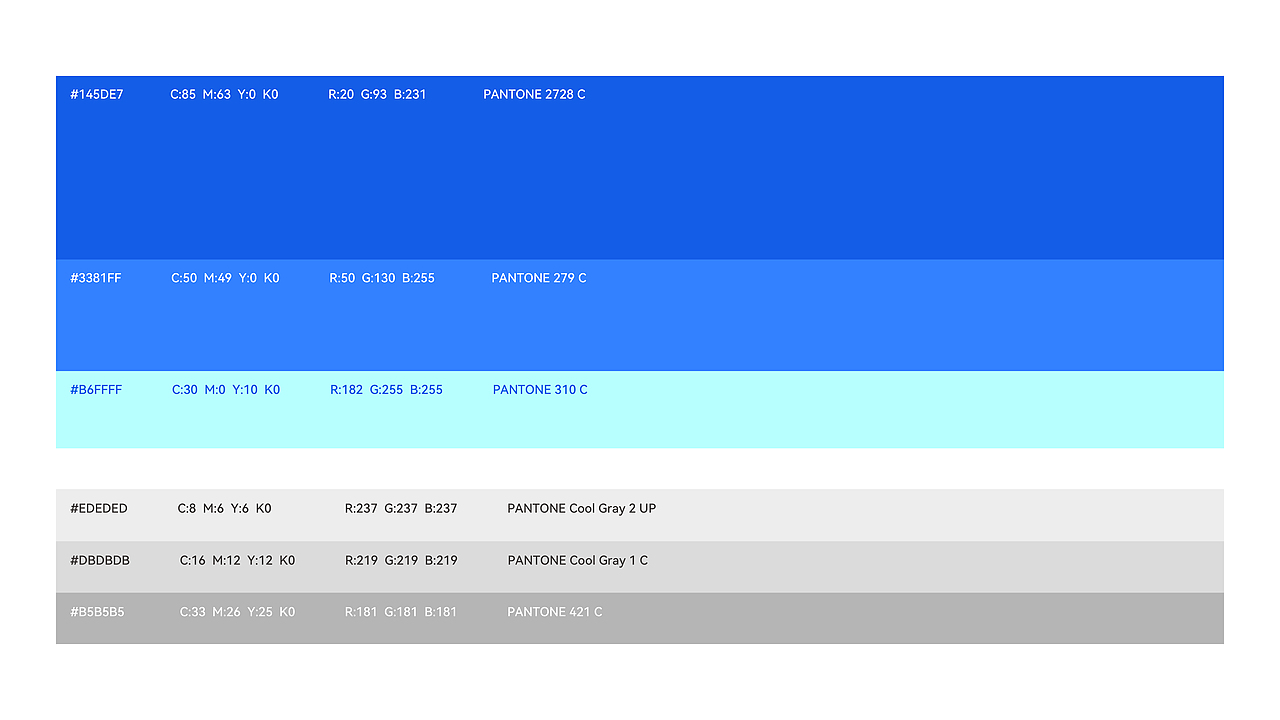The width and height of the screenshot is (1280, 720).
Task: Select the hex code #145DE7 text
Action: [97, 95]
